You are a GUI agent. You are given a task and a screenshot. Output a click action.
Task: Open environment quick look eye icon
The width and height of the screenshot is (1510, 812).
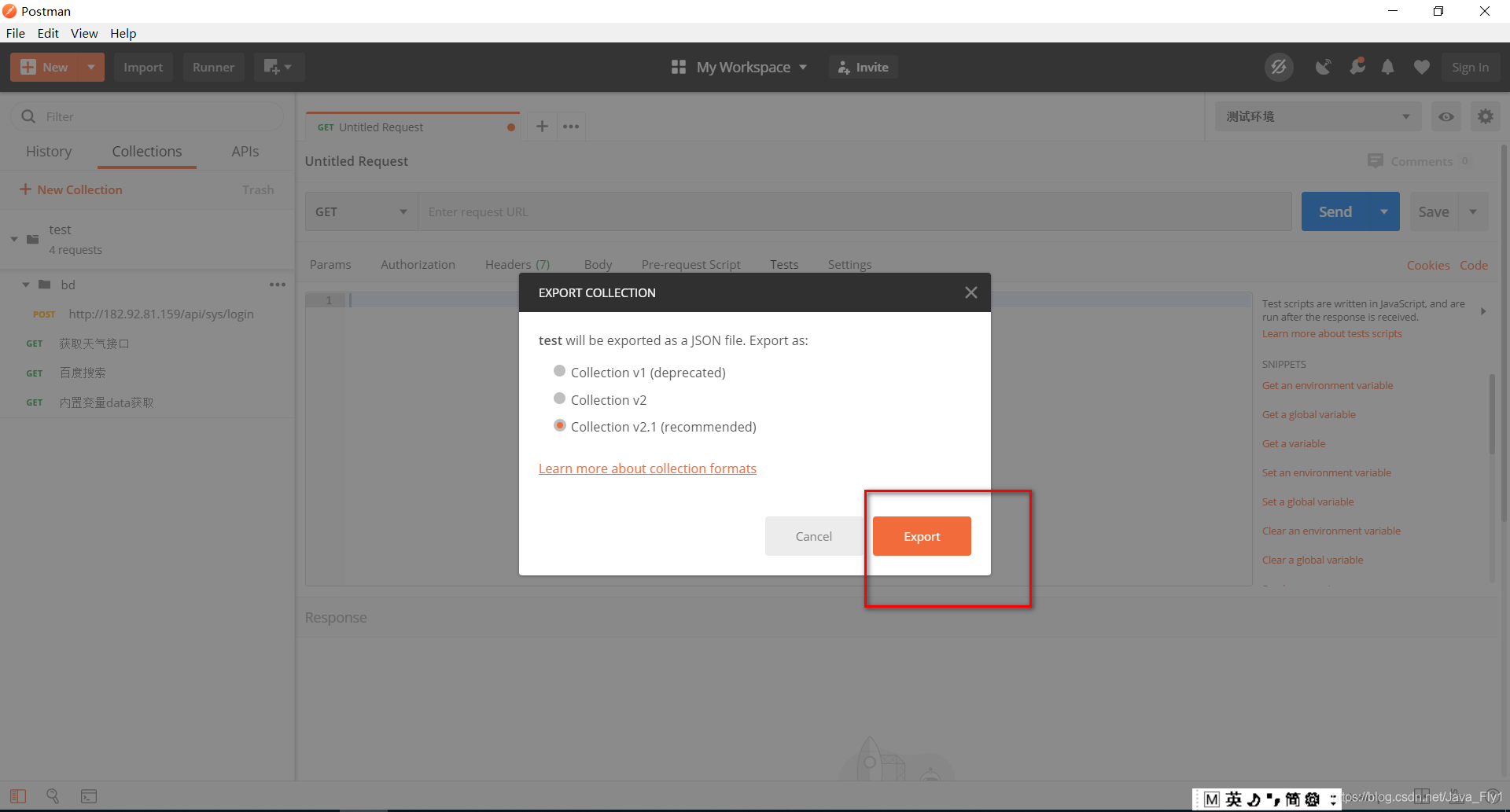[x=1446, y=116]
